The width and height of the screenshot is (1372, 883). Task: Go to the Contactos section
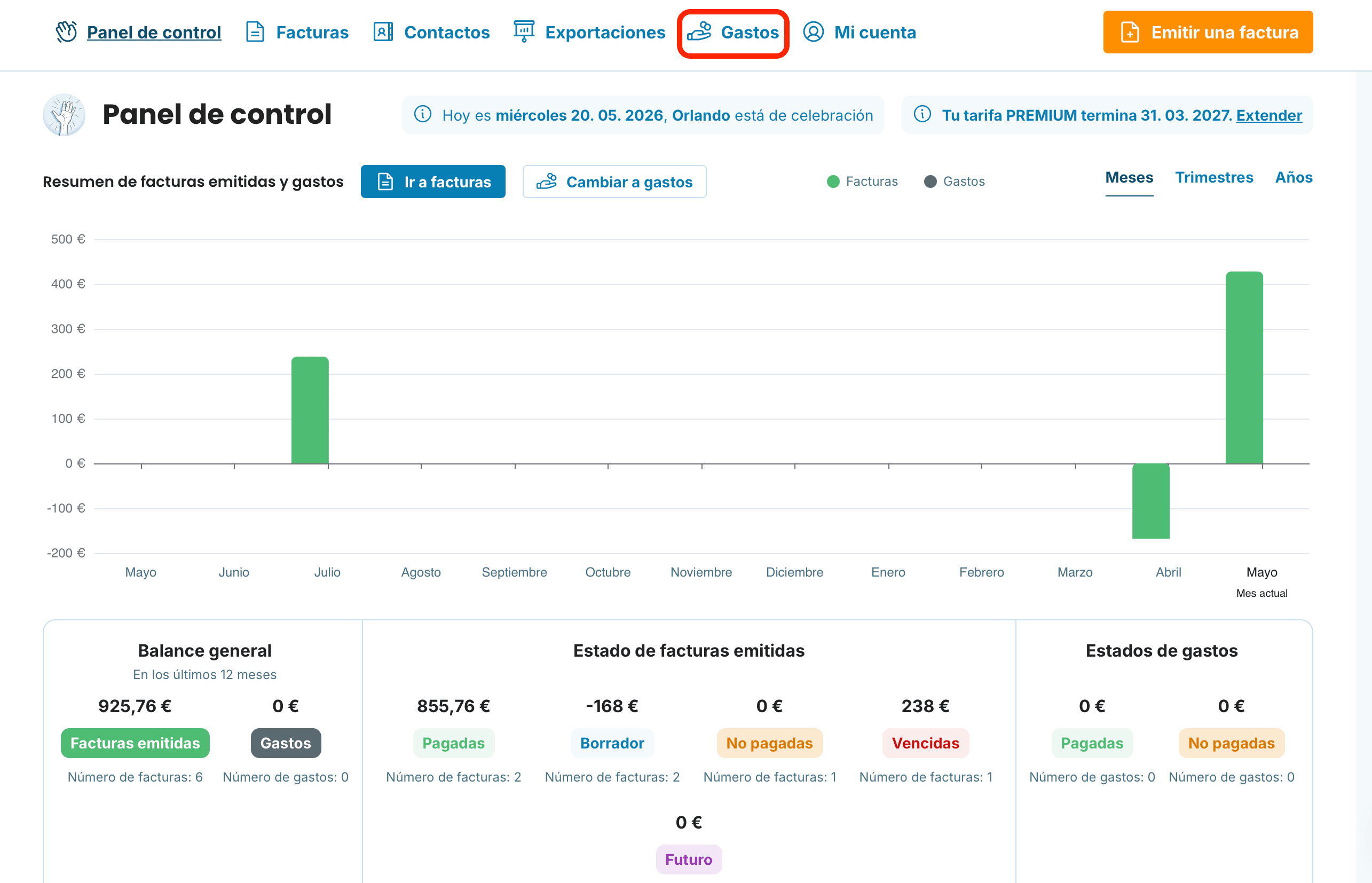[x=447, y=32]
